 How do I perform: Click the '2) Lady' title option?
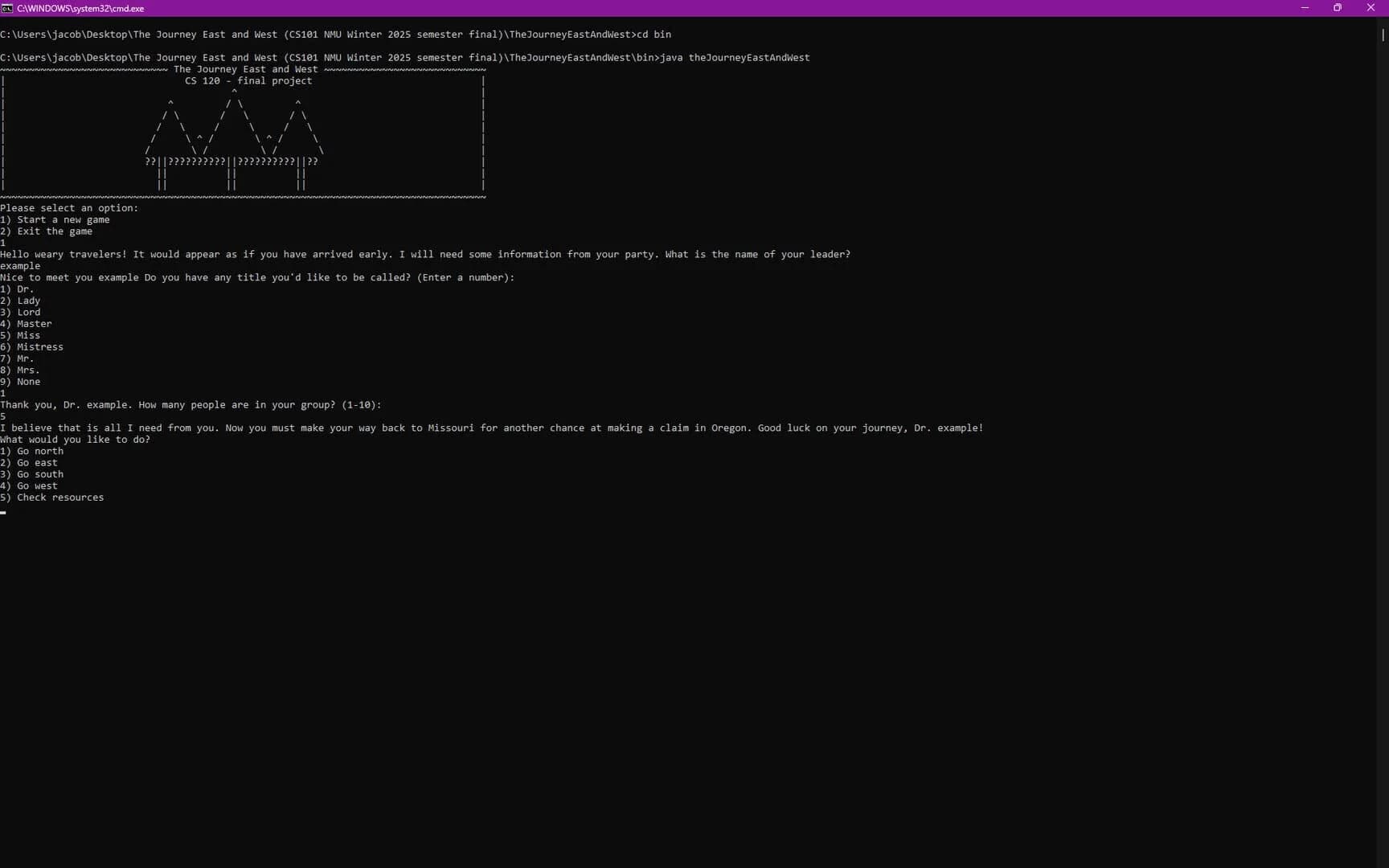20,301
